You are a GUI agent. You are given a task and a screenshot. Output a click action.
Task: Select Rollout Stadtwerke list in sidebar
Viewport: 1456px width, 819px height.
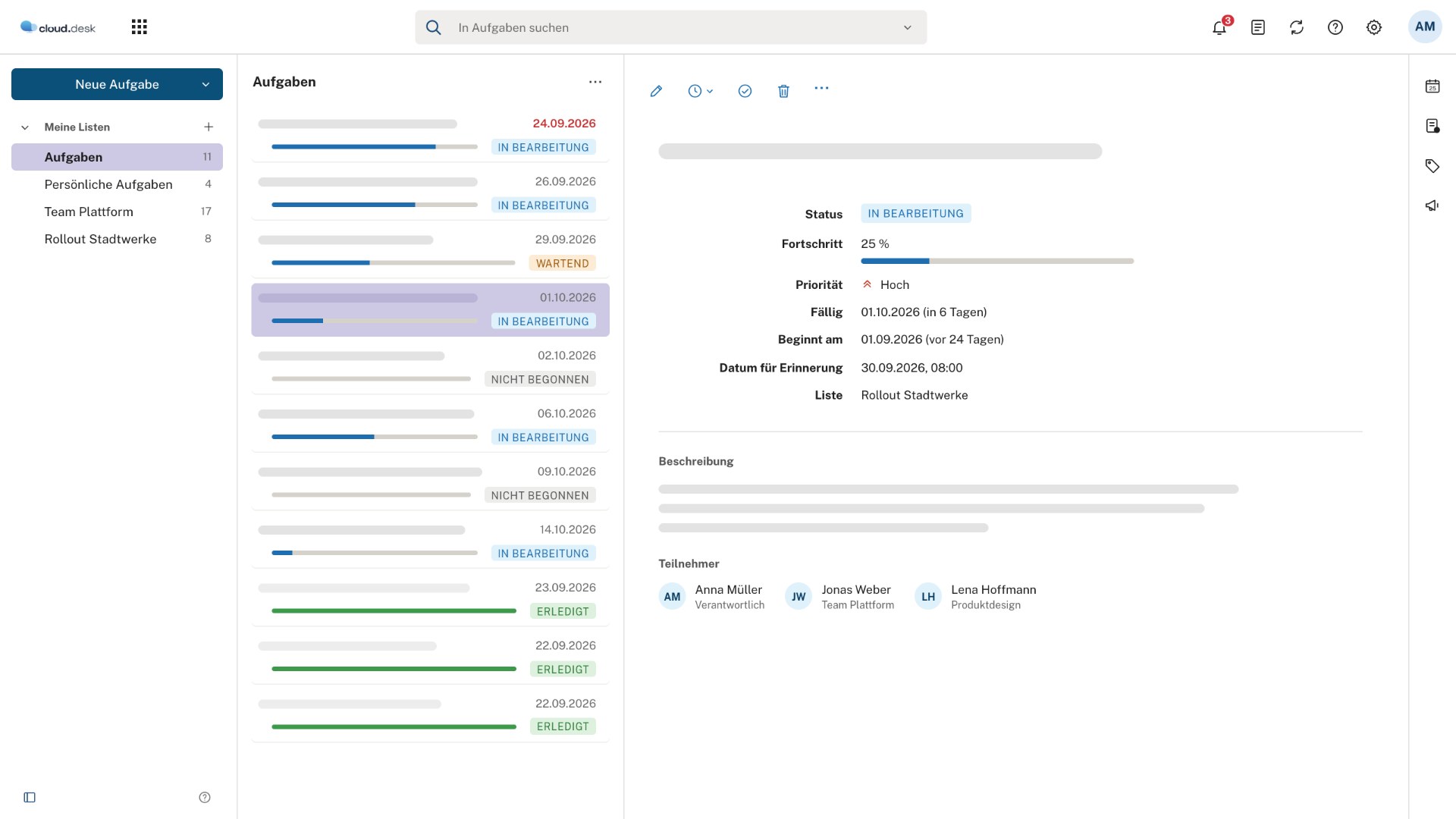(x=117, y=239)
